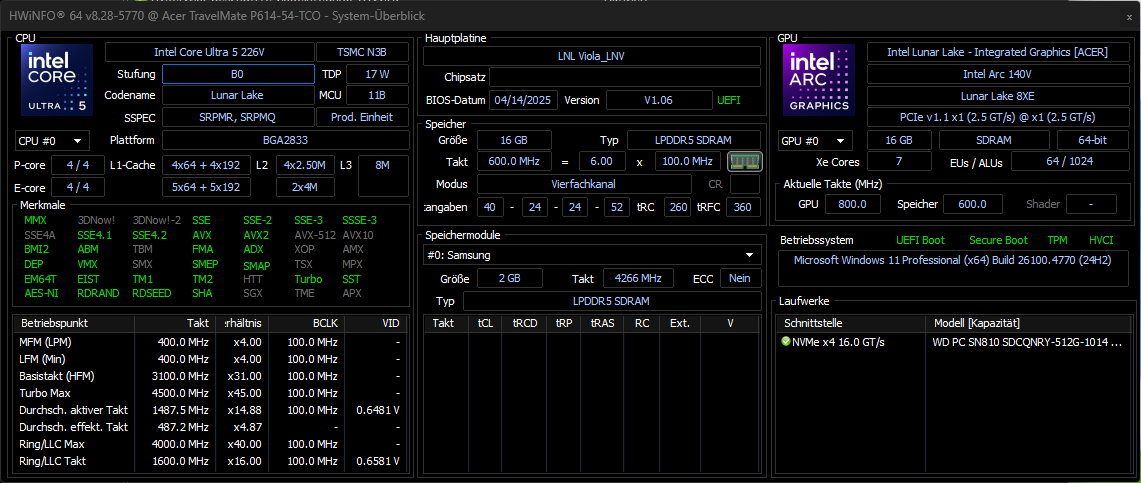This screenshot has width=1141, height=483.
Task: Click the Modus value Vierfachkanal
Action: [x=584, y=184]
